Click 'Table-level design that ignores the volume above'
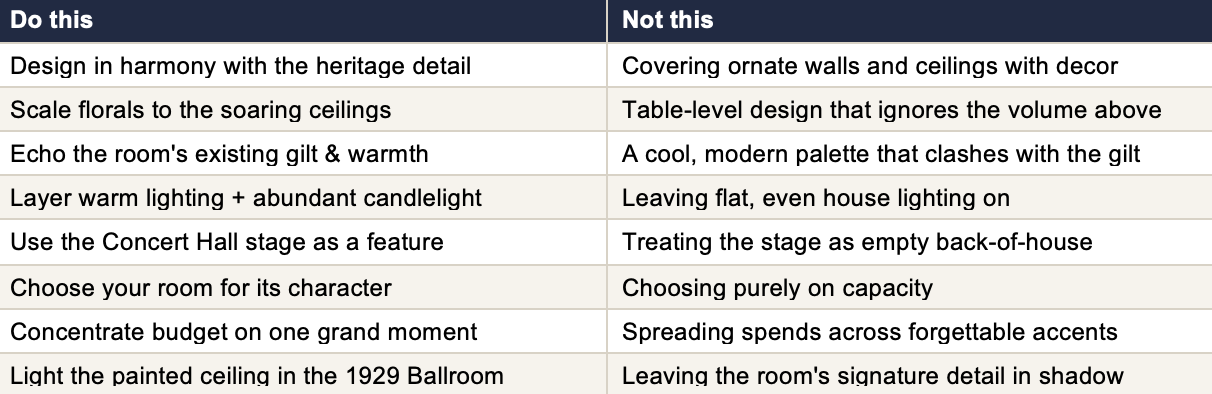 coord(909,109)
